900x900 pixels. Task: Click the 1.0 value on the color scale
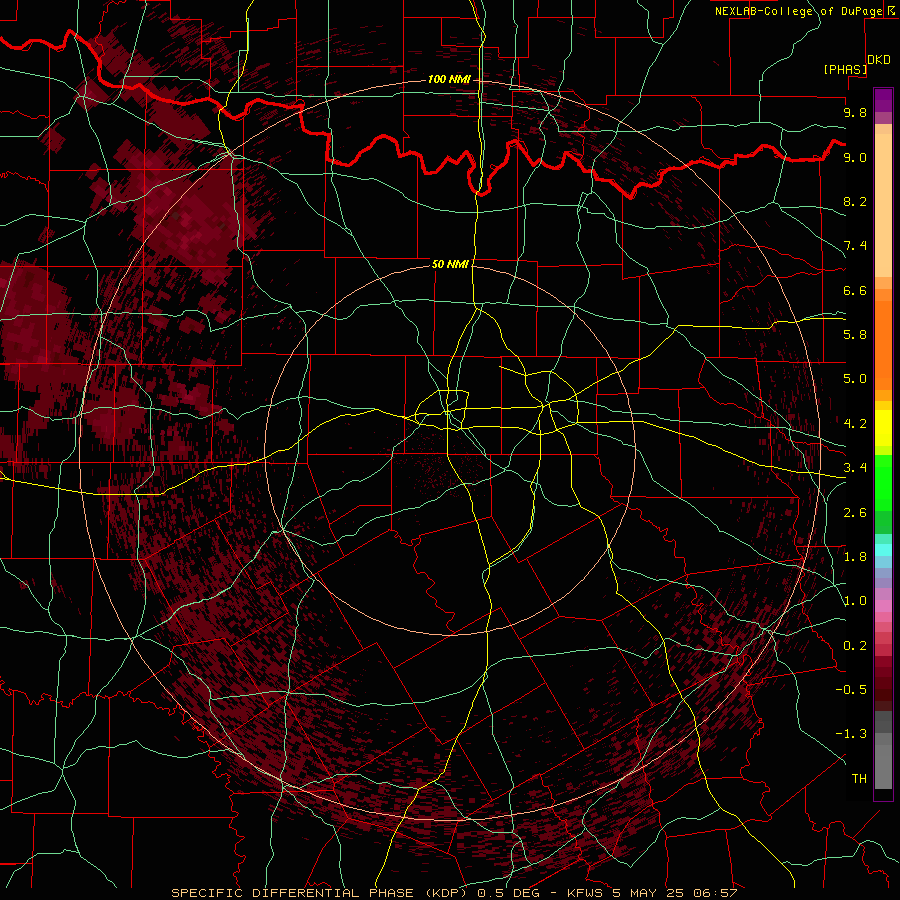click(855, 601)
